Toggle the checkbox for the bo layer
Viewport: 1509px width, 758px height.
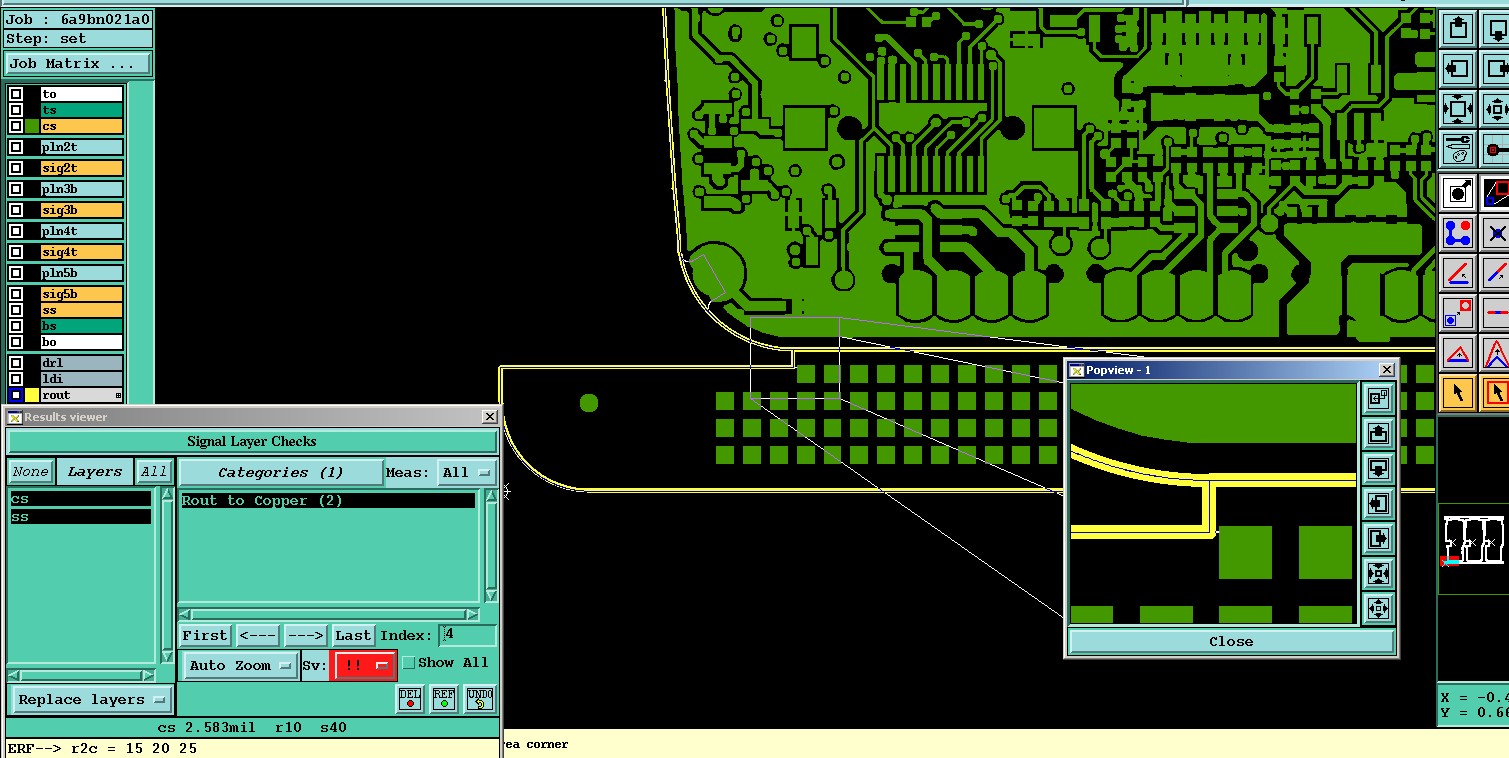pos(16,342)
